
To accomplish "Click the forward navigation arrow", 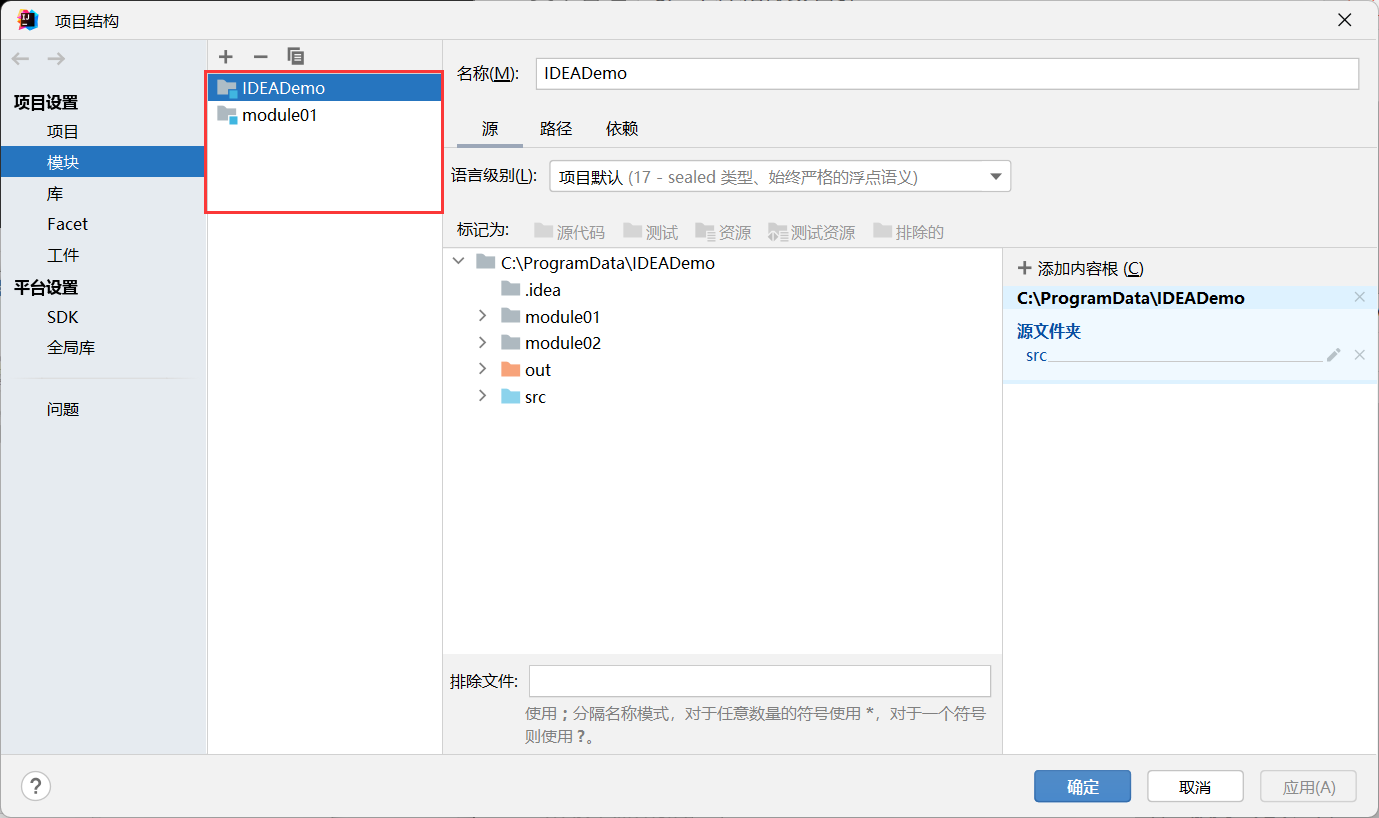I will (56, 59).
